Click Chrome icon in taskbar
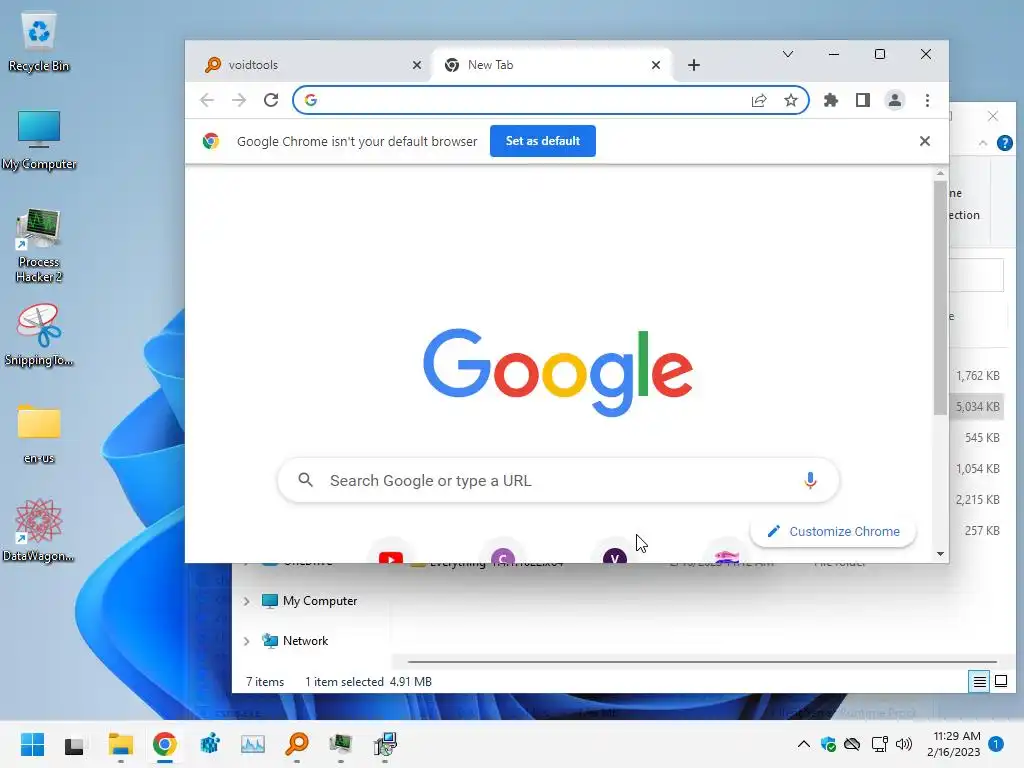The height and width of the screenshot is (768, 1024). coord(165,744)
